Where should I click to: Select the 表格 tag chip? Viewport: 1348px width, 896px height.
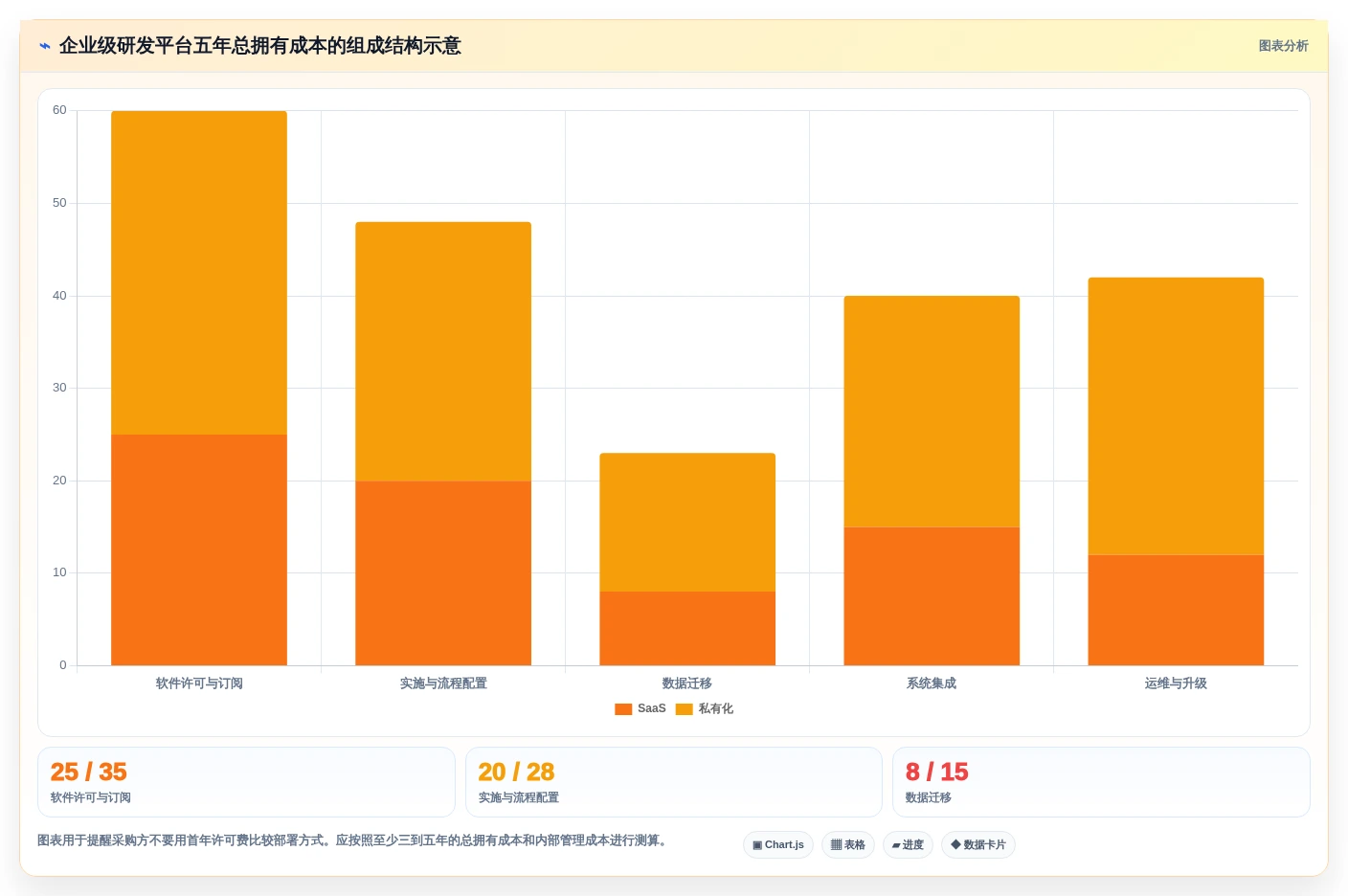tap(848, 844)
